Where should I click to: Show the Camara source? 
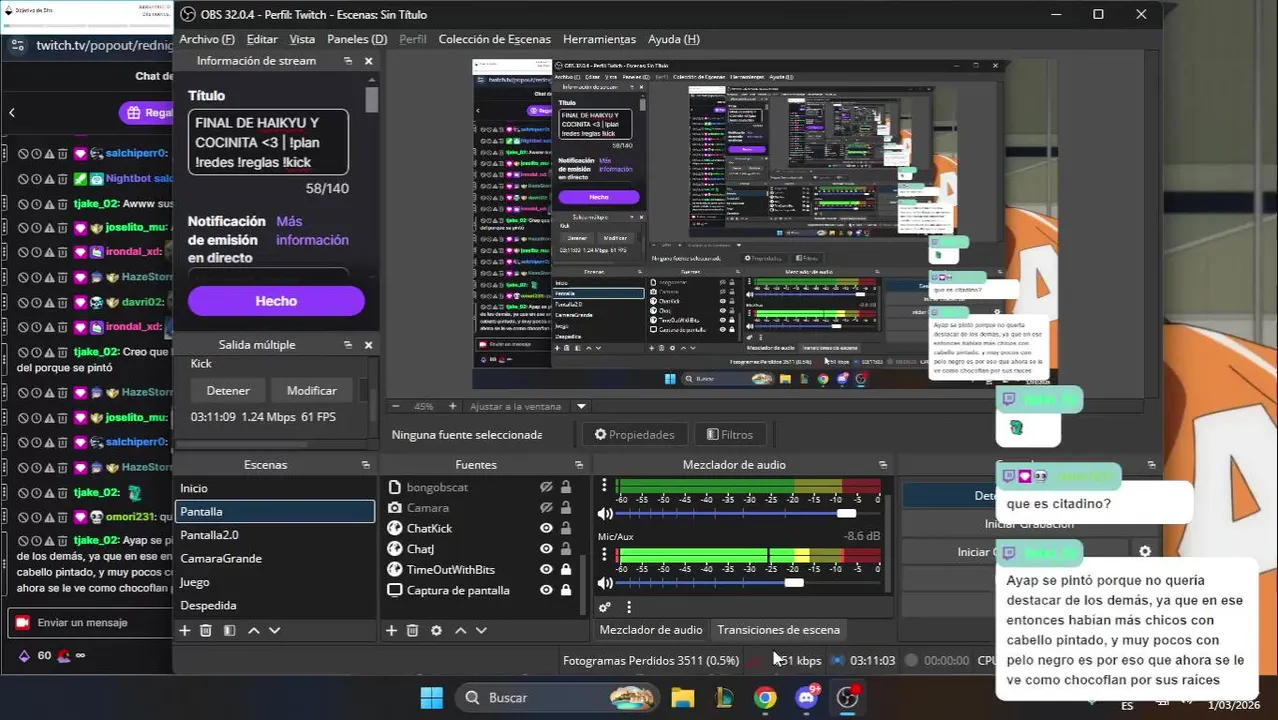546,508
